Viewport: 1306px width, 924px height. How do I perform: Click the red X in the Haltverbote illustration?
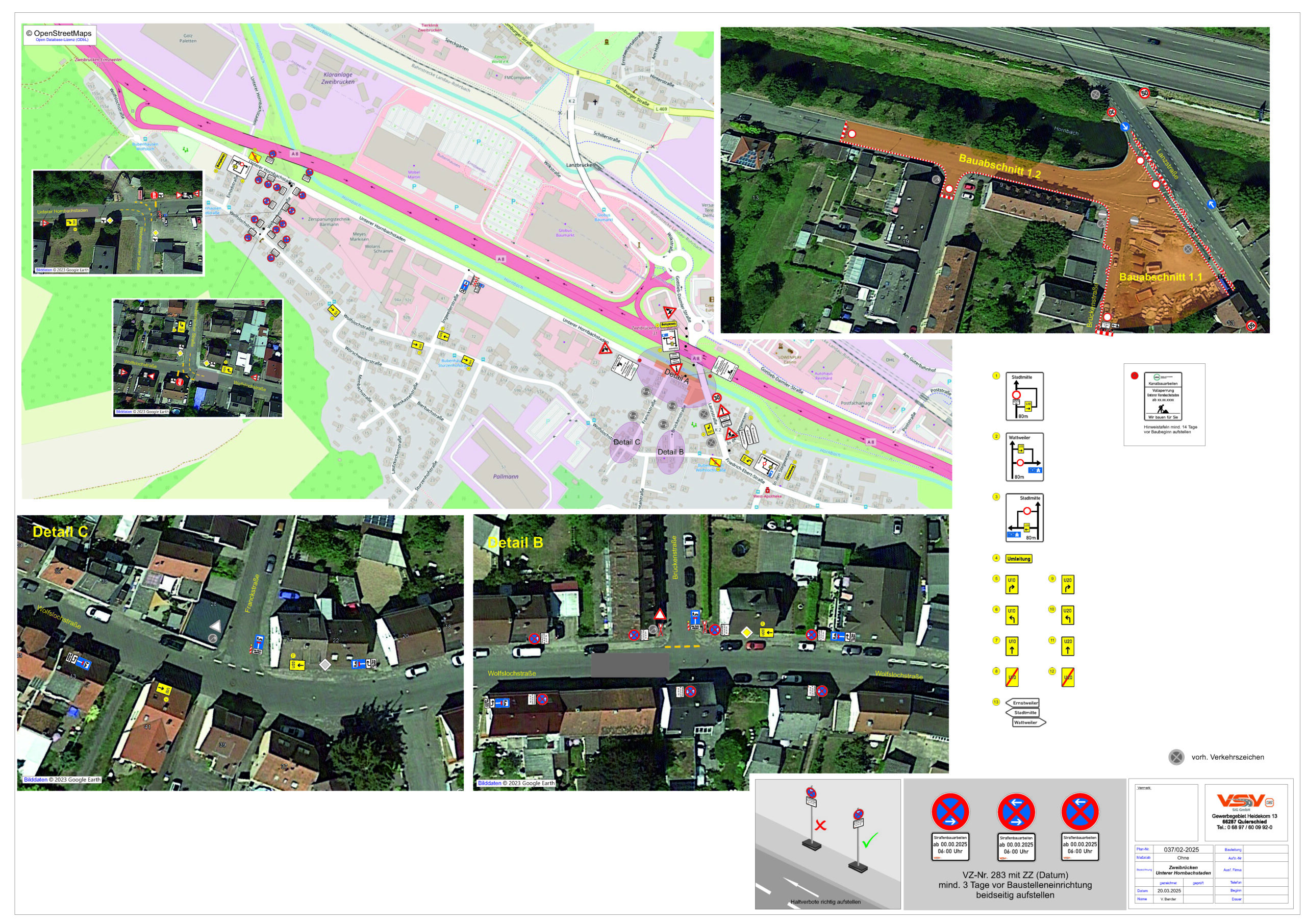820,825
